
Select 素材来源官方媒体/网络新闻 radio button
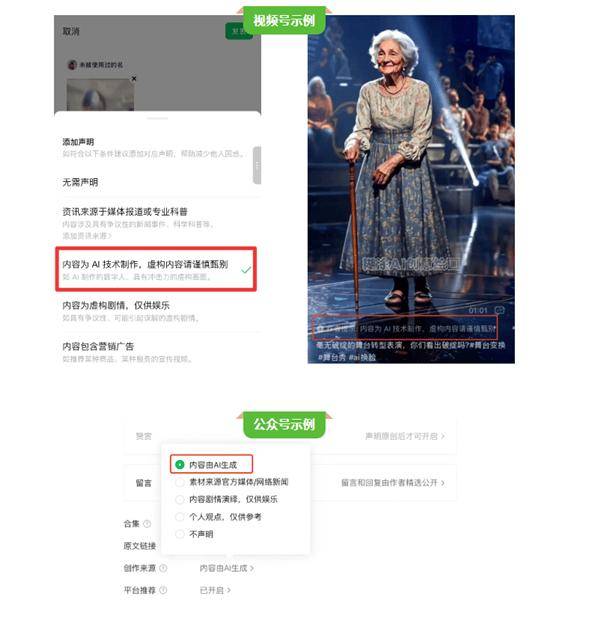tap(180, 482)
